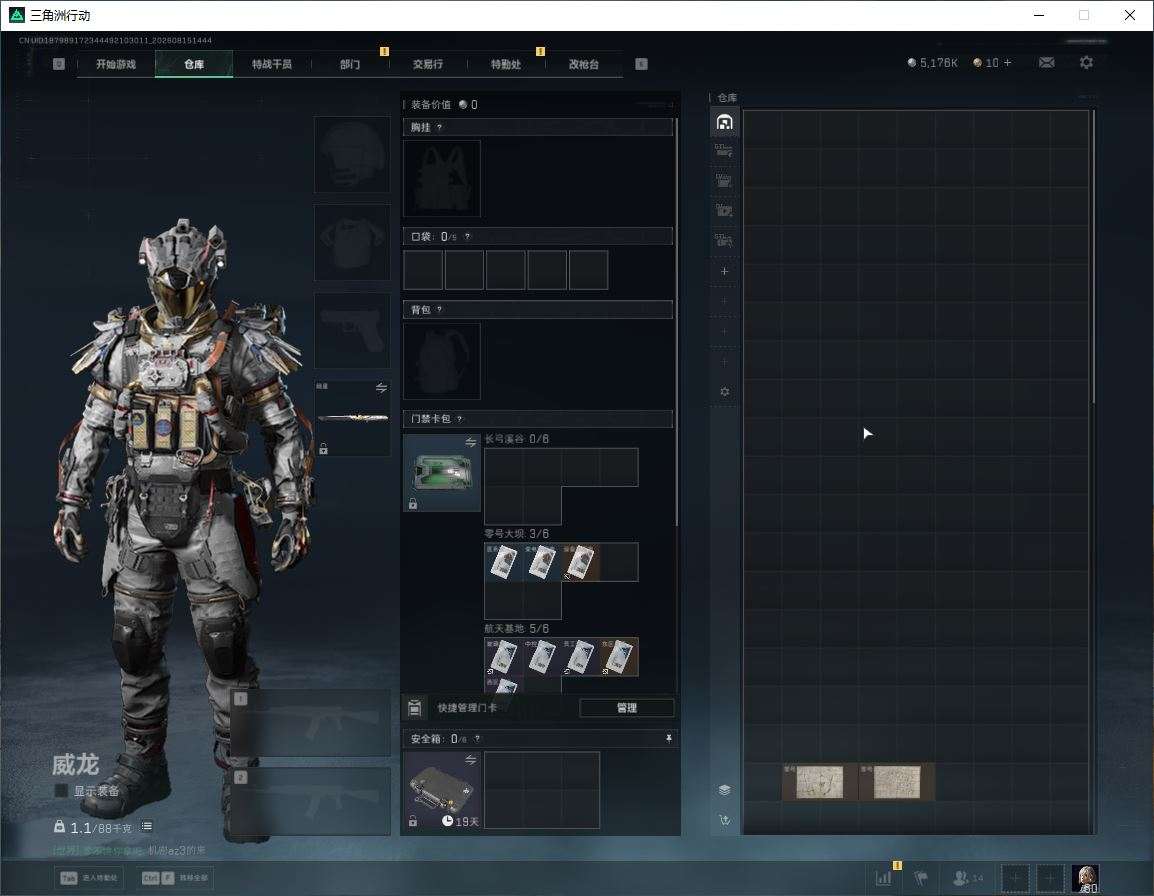Click the second empty squad member plus slot
Image resolution: width=1154 pixels, height=896 pixels.
click(x=1050, y=878)
